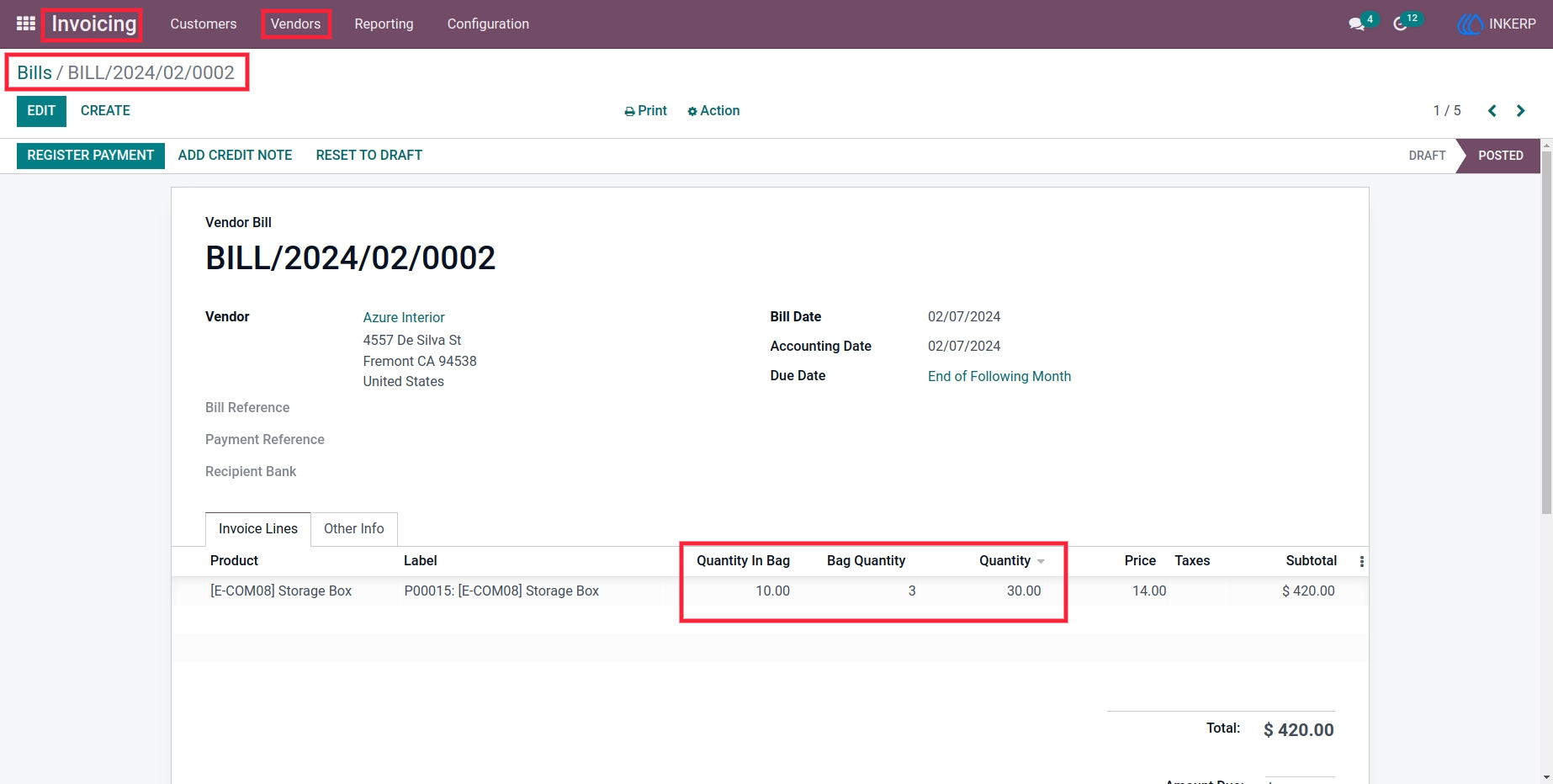The image size is (1553, 784).
Task: Open the Print menu
Action: [x=645, y=111]
